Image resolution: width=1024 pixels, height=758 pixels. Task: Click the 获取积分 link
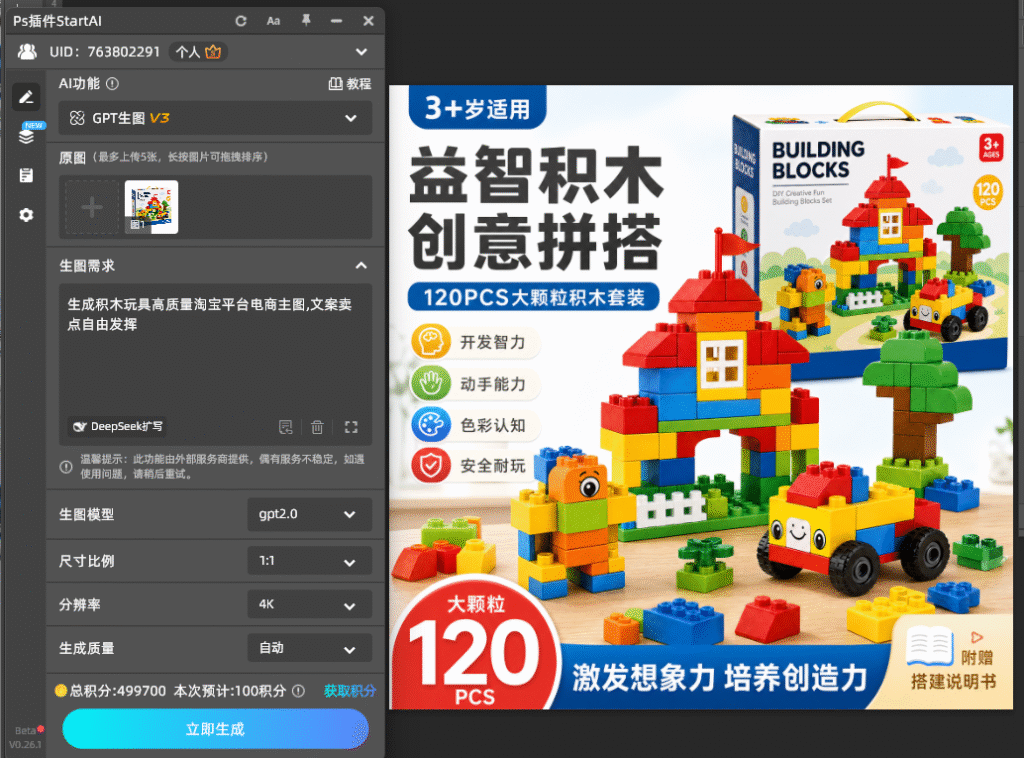pyautogui.click(x=349, y=691)
